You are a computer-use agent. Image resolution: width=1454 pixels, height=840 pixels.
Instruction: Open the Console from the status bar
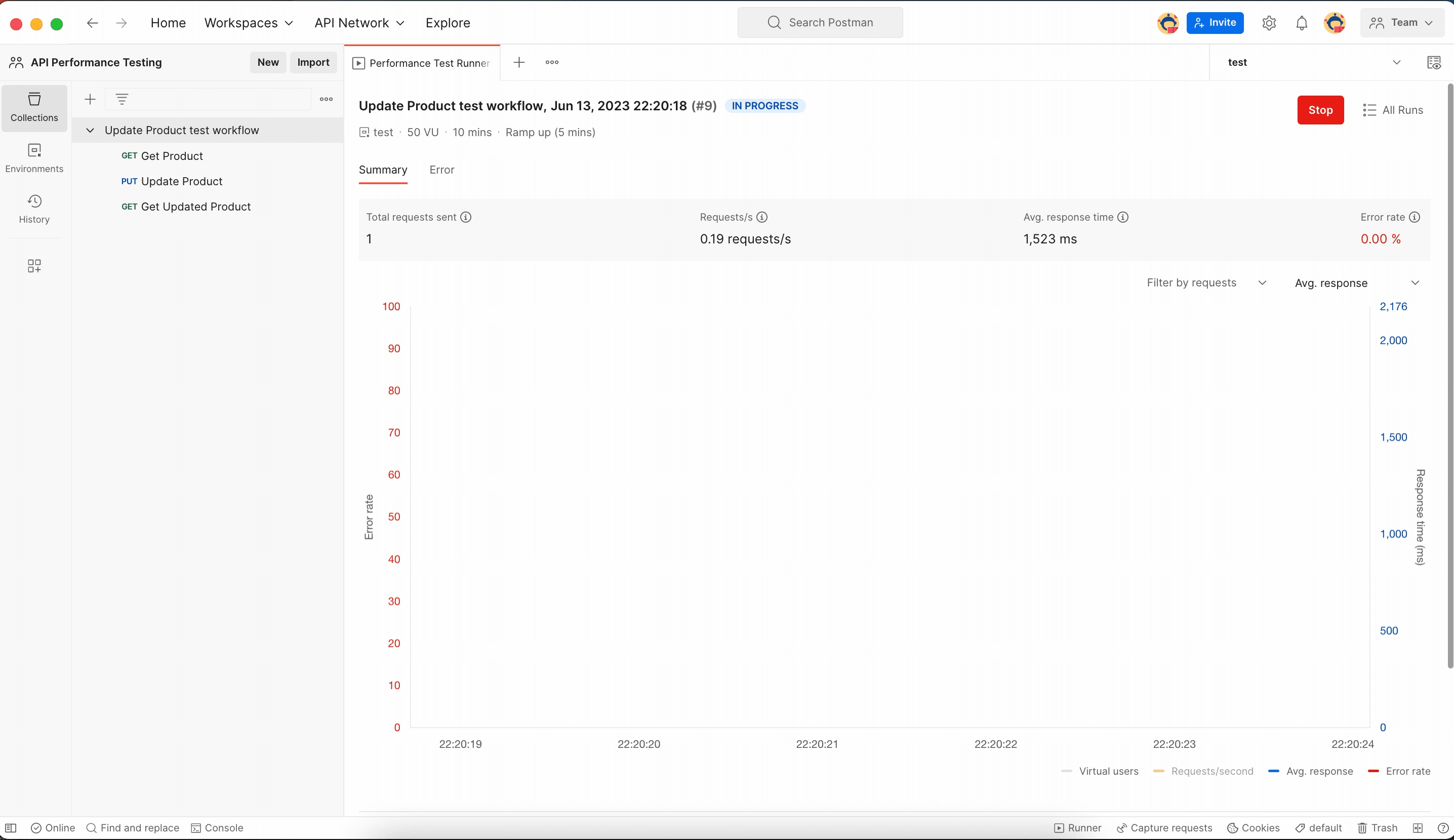tap(217, 828)
